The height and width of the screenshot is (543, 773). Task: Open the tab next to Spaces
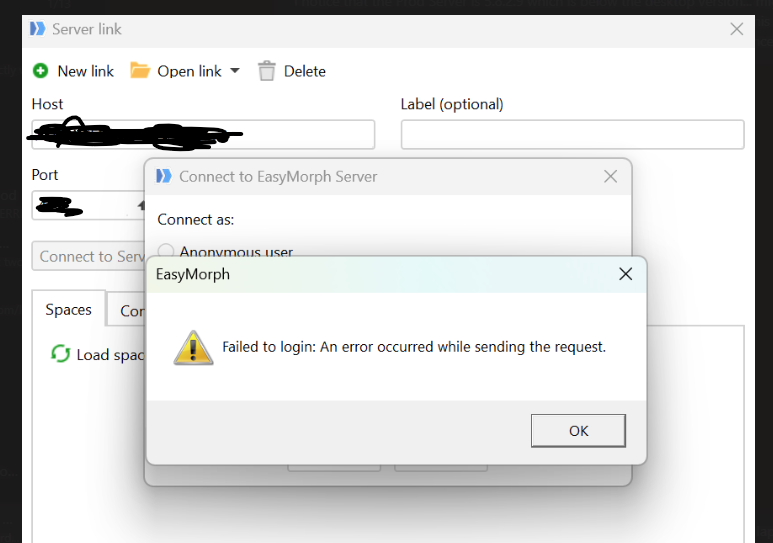[127, 311]
